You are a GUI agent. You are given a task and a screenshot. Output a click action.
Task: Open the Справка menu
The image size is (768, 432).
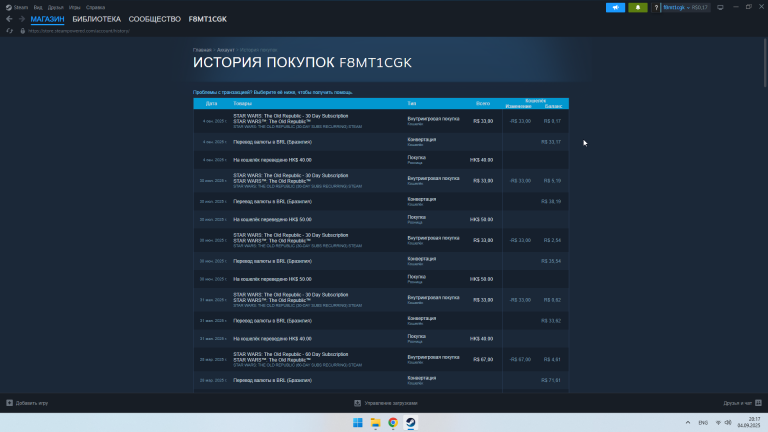pyautogui.click(x=96, y=7)
